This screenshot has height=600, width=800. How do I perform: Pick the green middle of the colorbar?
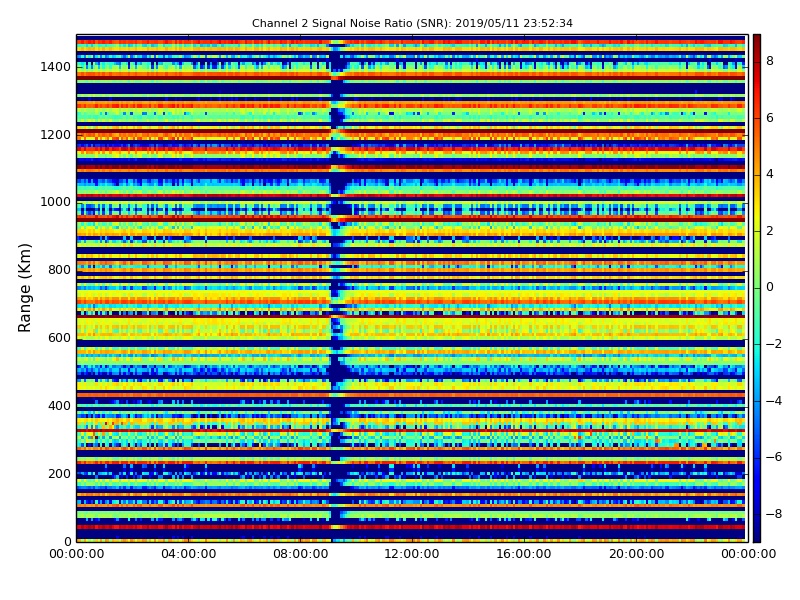pos(757,288)
